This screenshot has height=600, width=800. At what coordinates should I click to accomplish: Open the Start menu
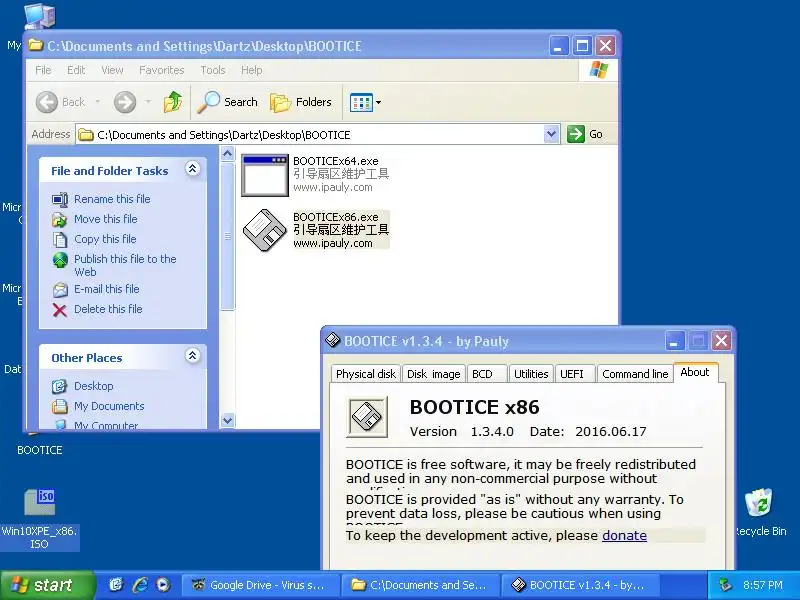[47, 585]
